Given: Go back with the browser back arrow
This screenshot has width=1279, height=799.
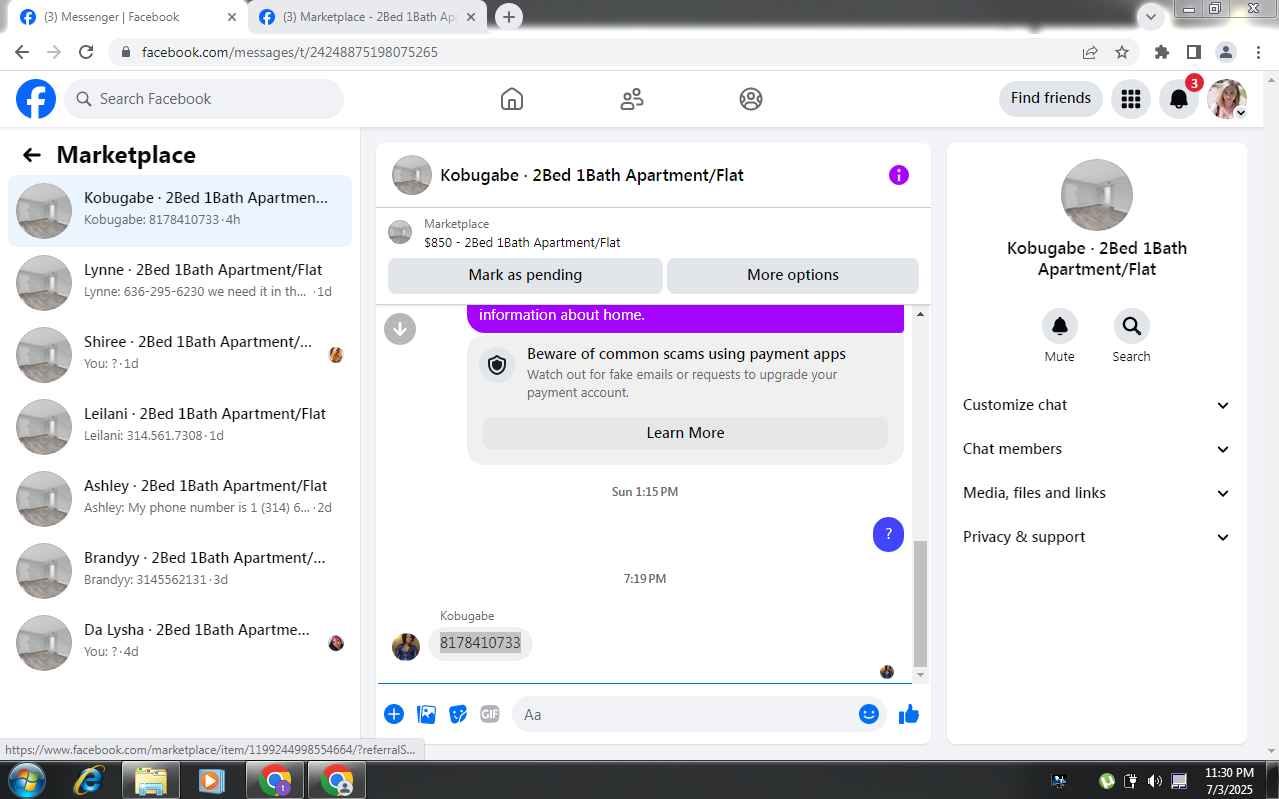Looking at the screenshot, I should [x=22, y=52].
